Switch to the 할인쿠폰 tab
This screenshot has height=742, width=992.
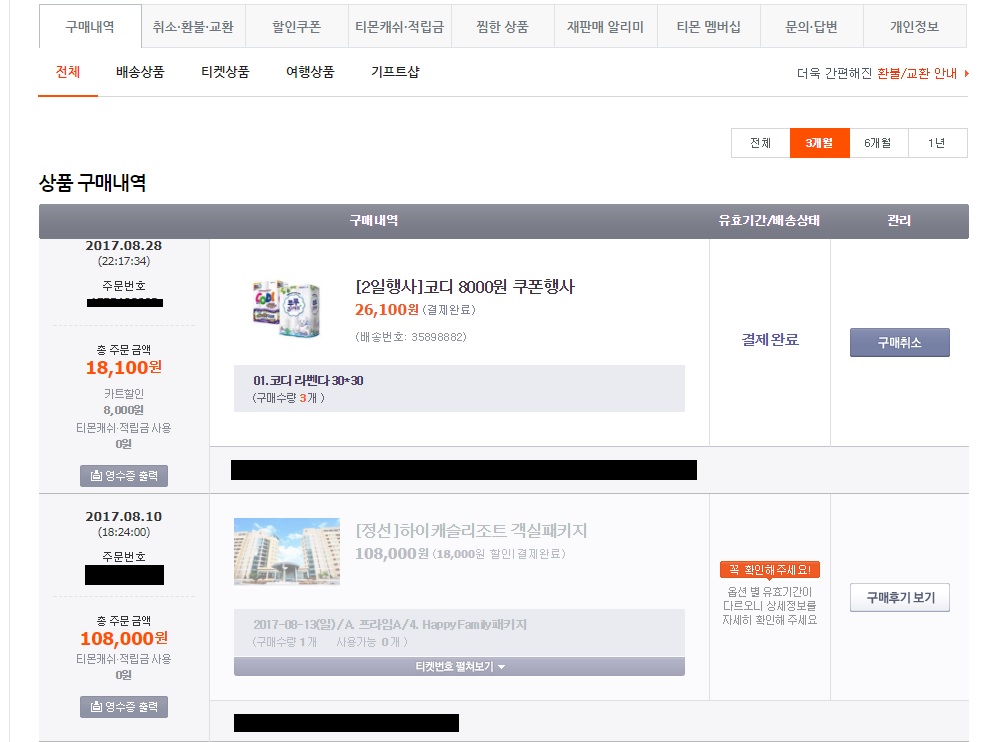pos(296,27)
